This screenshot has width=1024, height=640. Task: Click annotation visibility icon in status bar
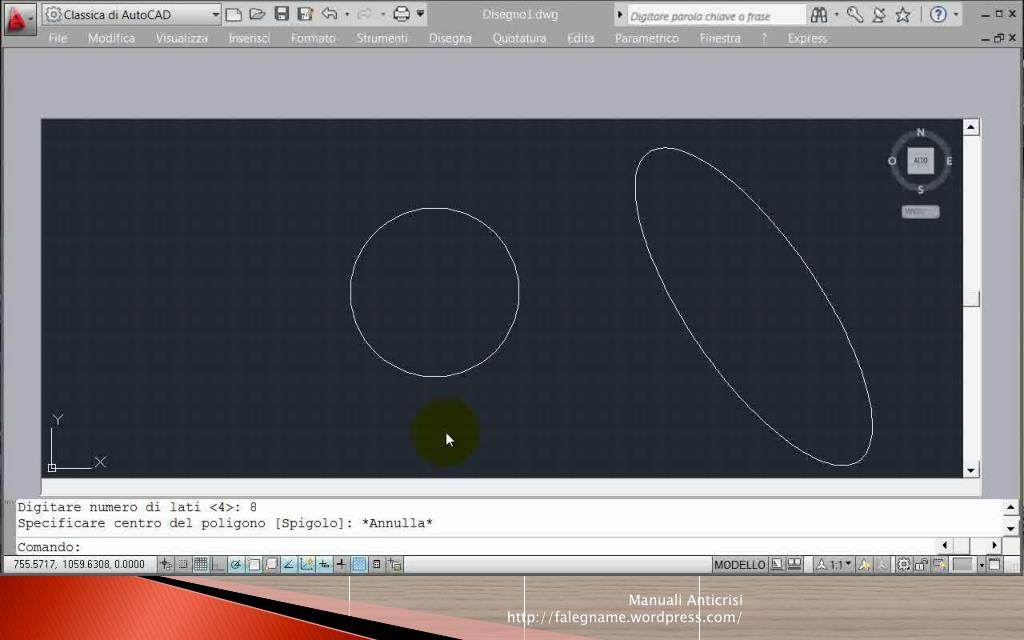[x=863, y=564]
